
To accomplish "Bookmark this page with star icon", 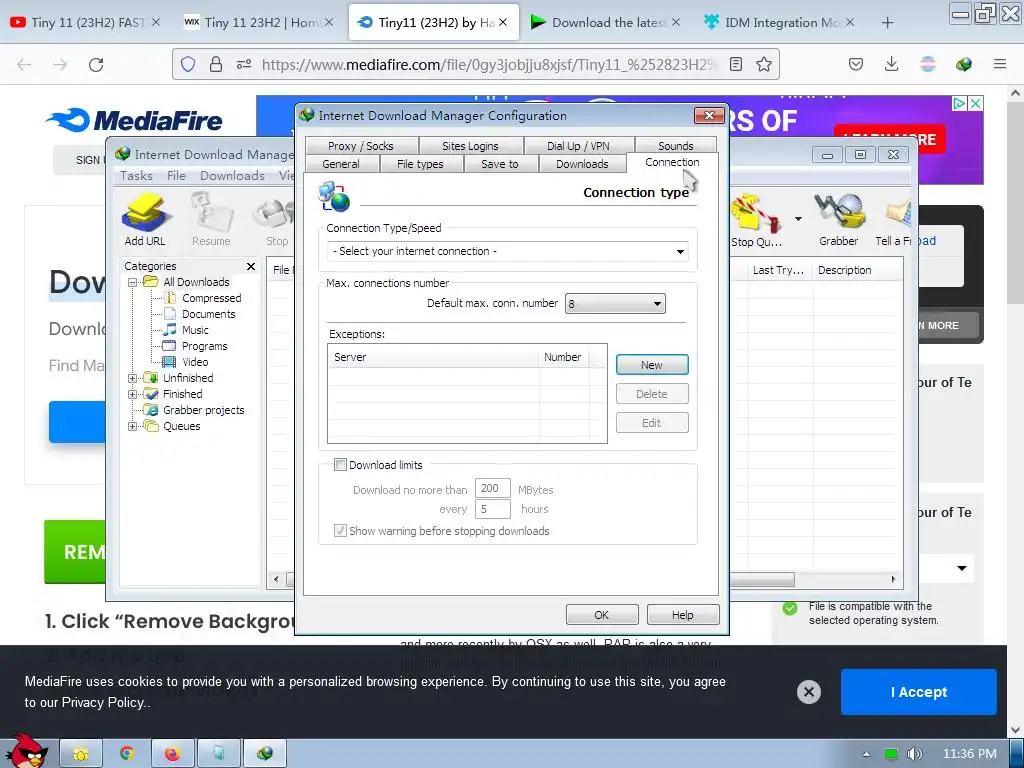I will [763, 64].
